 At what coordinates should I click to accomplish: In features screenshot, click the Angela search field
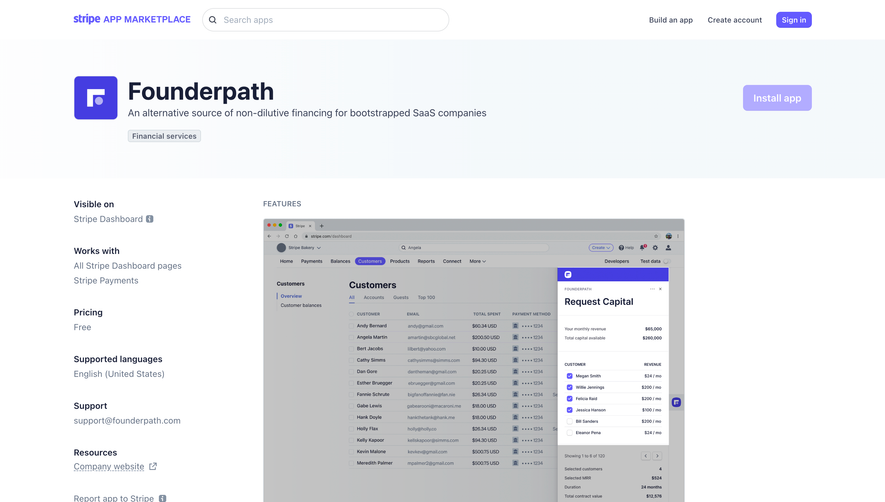(x=473, y=247)
